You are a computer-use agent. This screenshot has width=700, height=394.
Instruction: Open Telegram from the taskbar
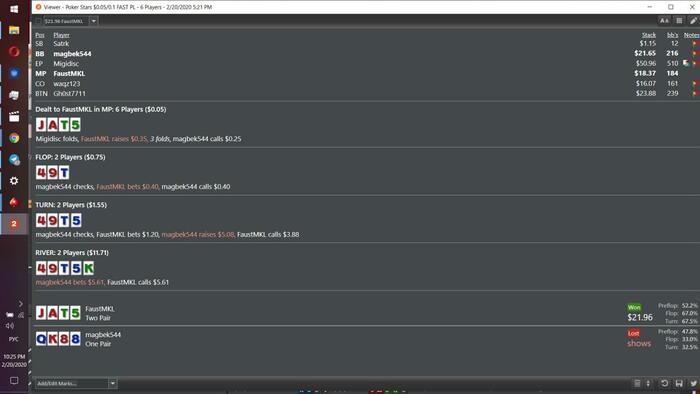click(x=14, y=160)
